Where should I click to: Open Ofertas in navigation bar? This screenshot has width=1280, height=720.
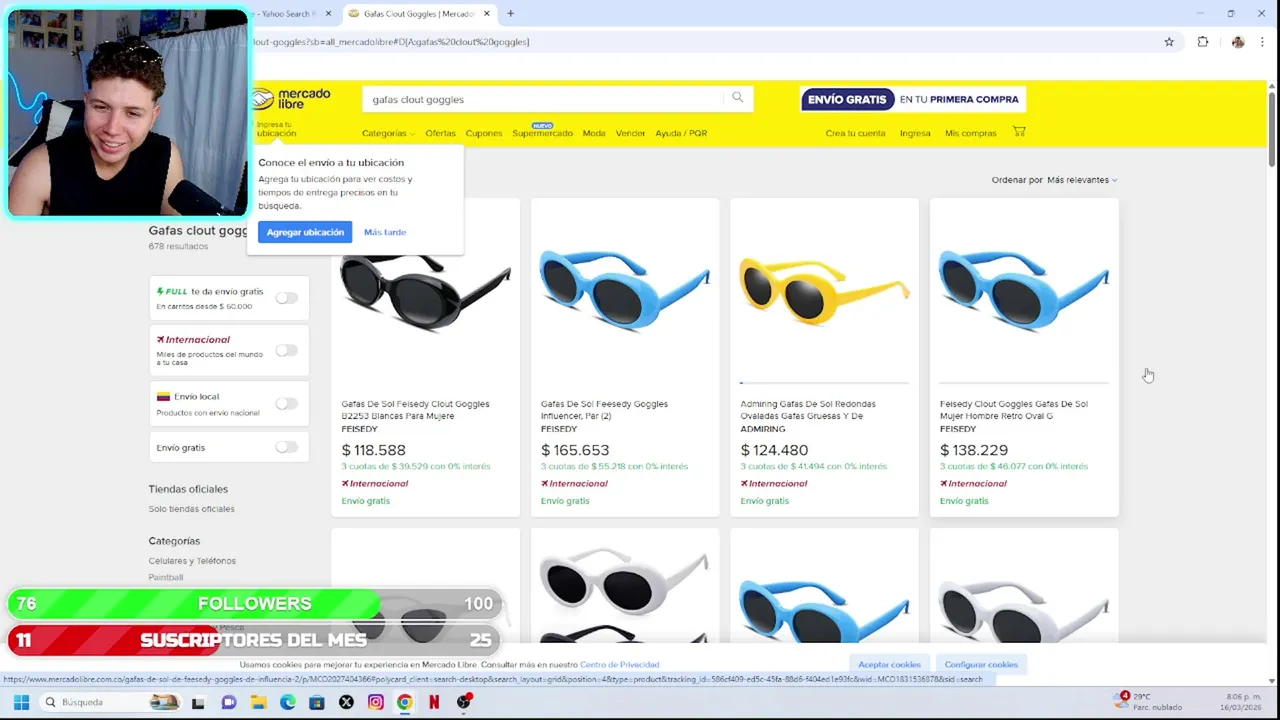(x=440, y=133)
